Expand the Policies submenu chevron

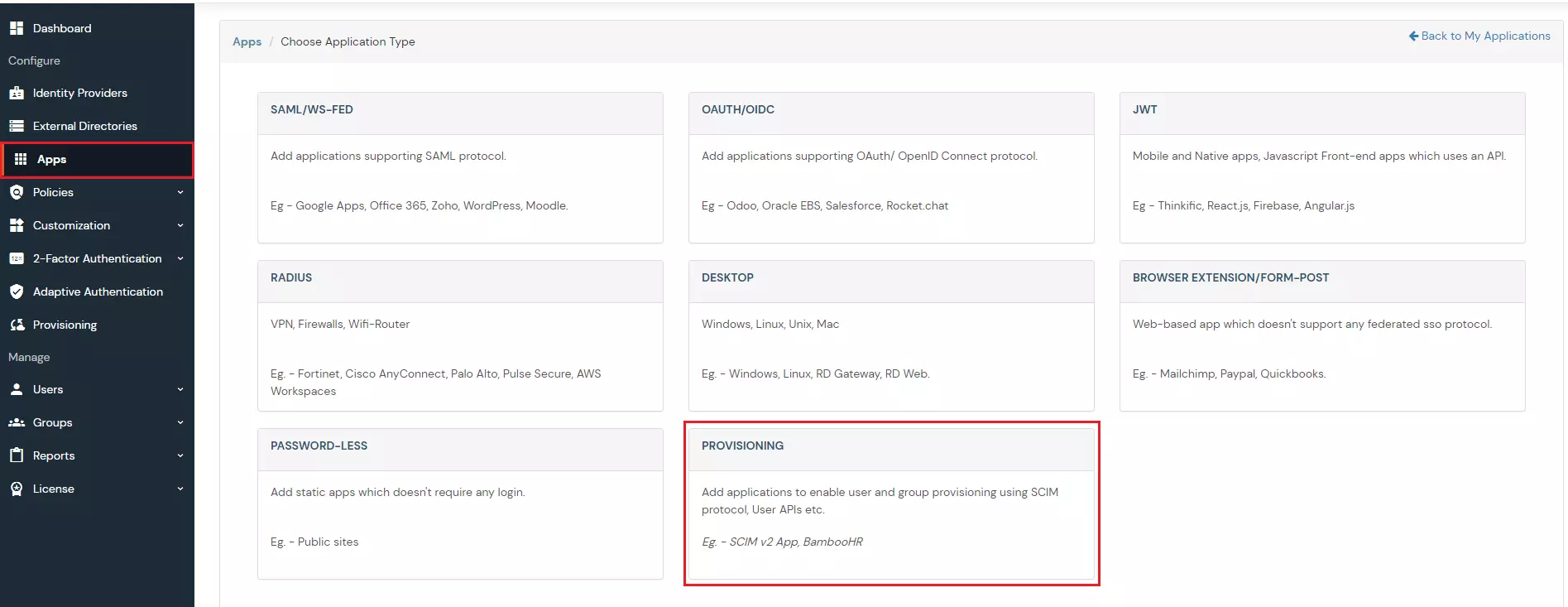180,192
